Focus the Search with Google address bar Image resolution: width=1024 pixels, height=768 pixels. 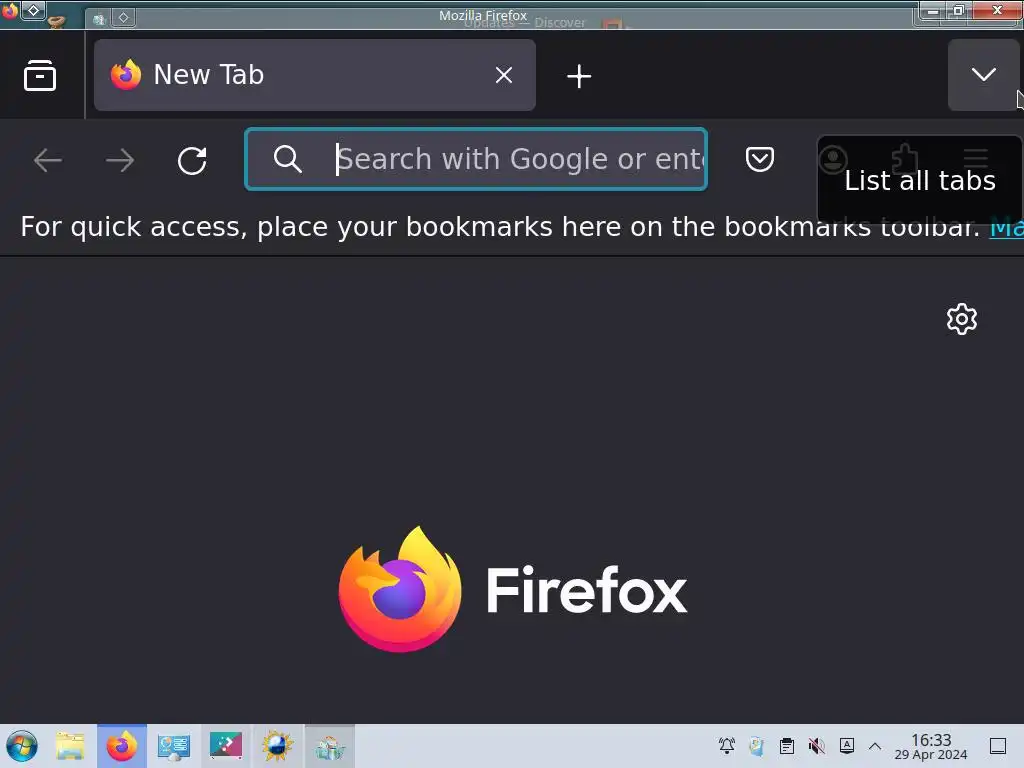476,159
